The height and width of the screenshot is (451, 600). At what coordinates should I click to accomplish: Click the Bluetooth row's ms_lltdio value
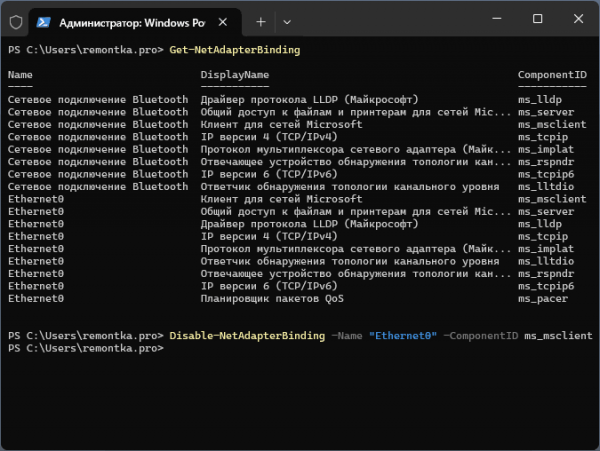tap(546, 187)
